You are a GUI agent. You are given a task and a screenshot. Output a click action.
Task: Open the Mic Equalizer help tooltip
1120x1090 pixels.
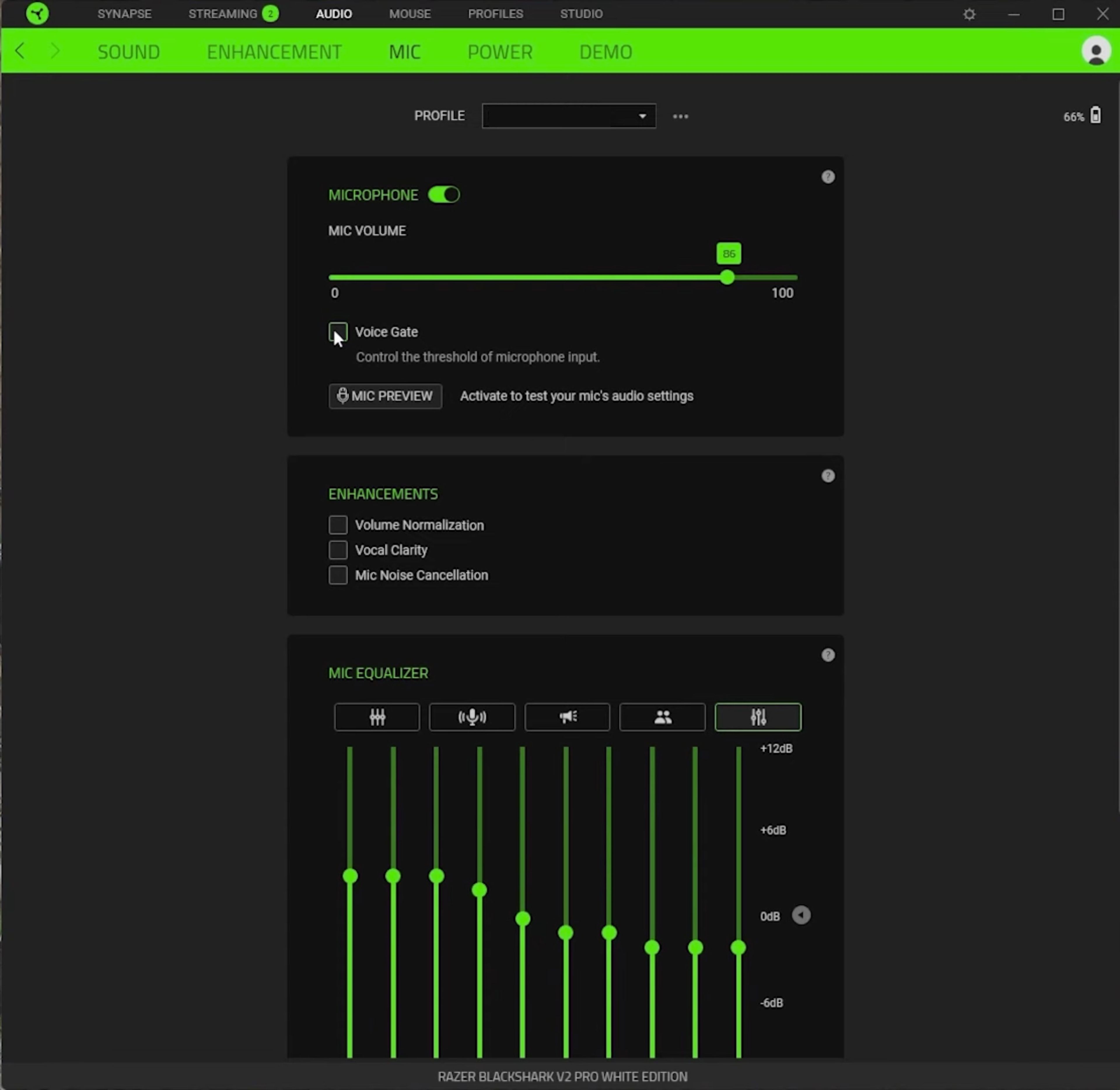pyautogui.click(x=828, y=655)
